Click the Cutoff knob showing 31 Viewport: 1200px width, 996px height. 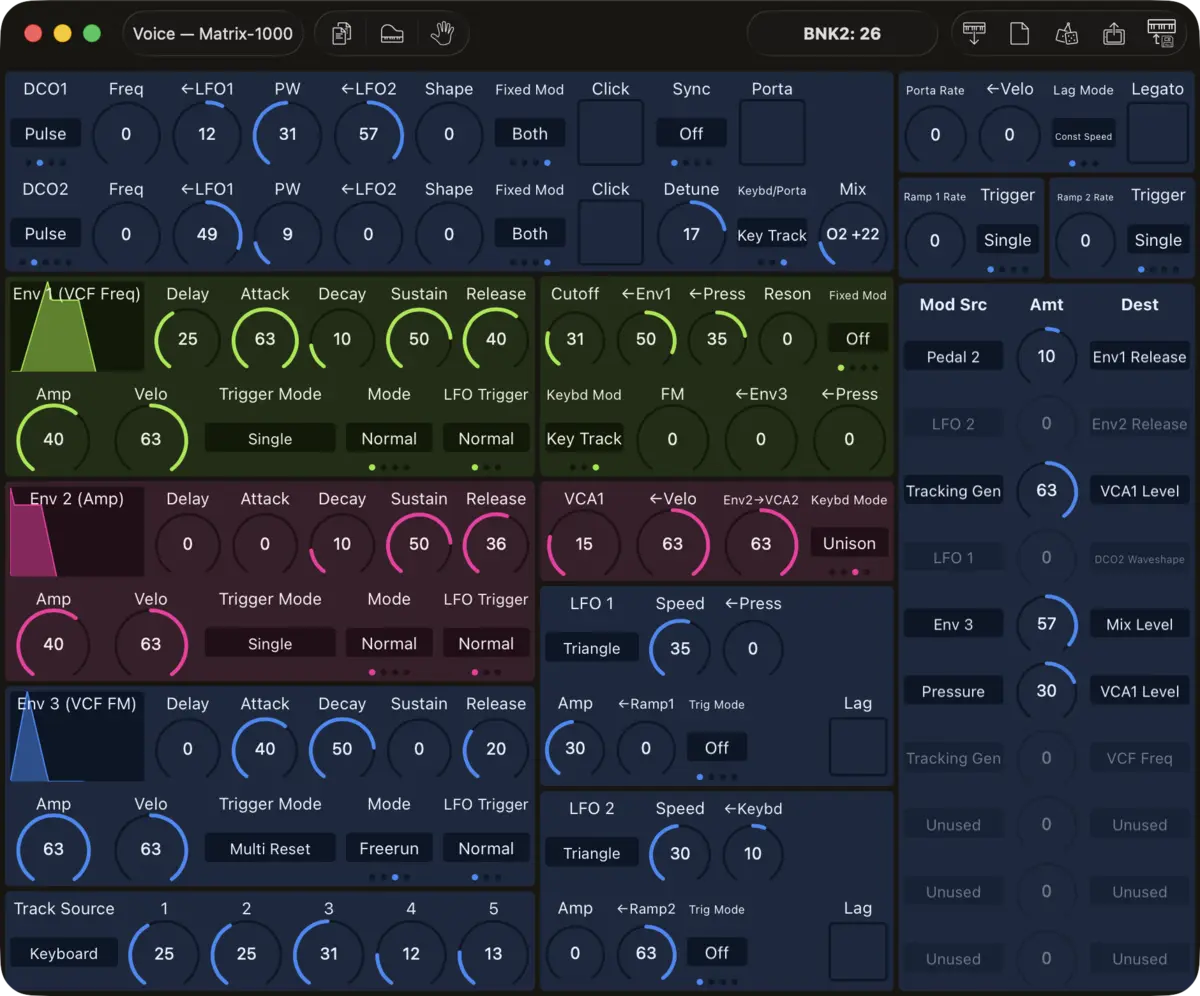(x=575, y=339)
